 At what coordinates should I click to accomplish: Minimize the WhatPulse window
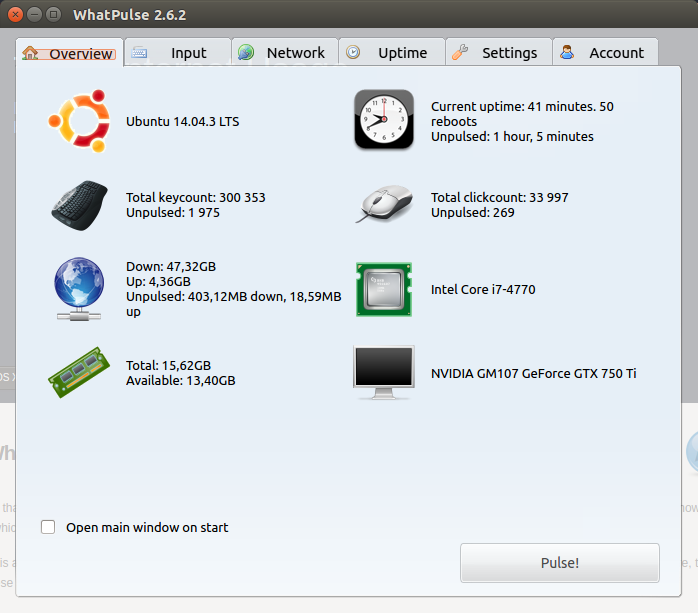[34, 15]
